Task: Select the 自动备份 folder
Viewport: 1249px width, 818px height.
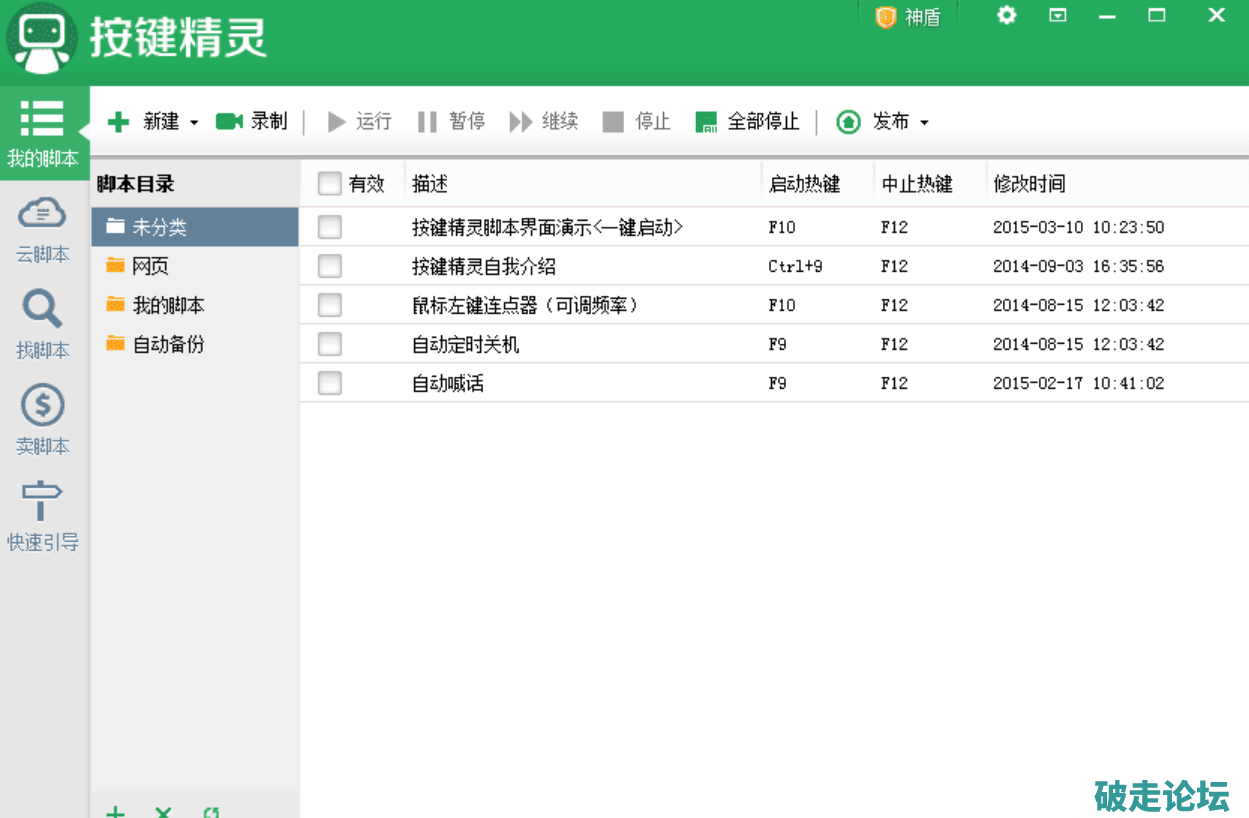Action: pos(168,344)
